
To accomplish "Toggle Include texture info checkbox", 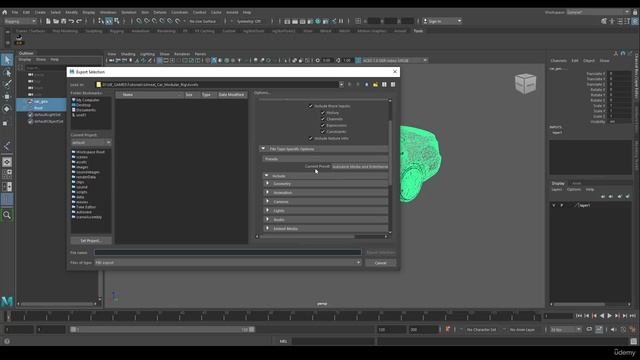I will [310, 138].
